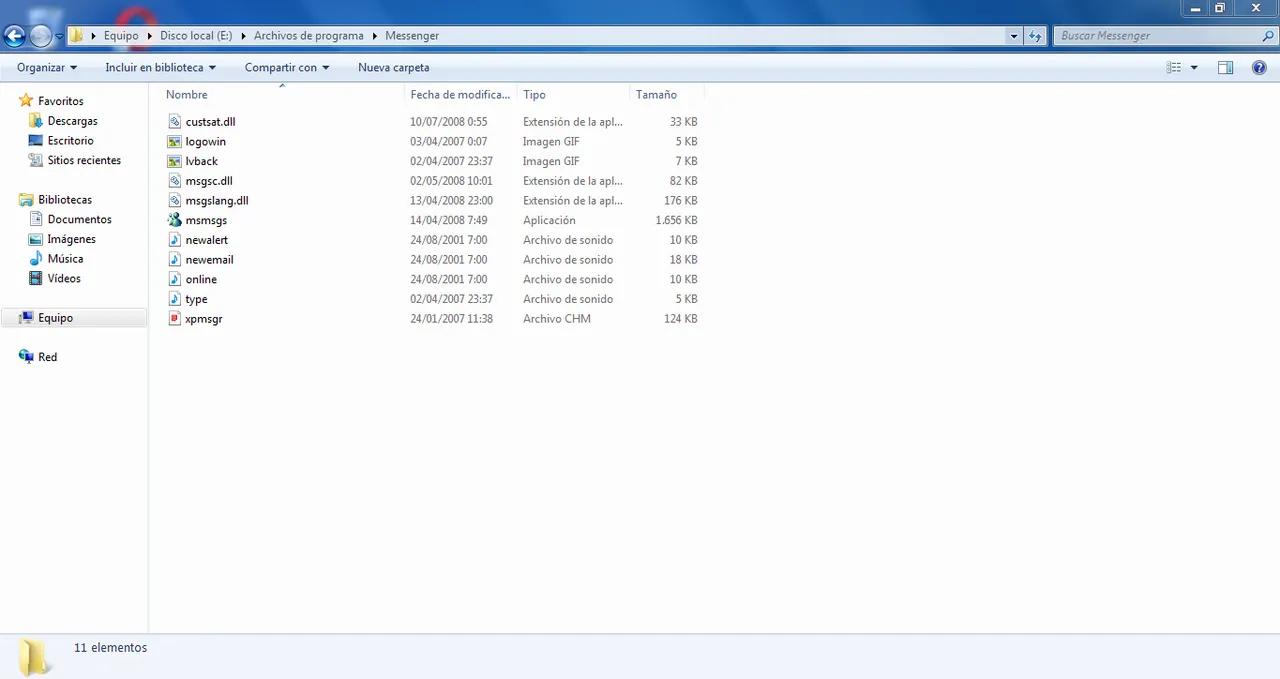
Task: Open Red in the navigation pane
Action: 47,357
